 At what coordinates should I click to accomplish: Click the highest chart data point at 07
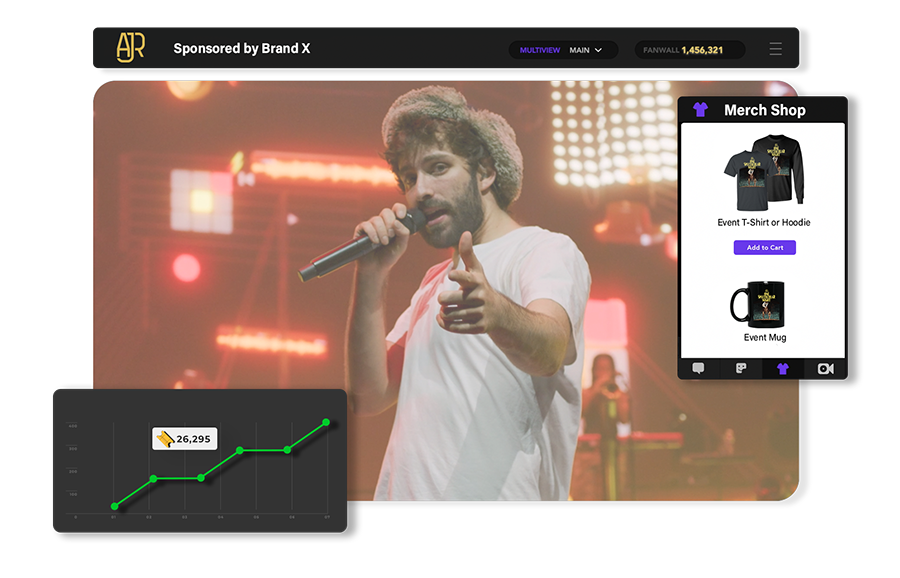326,423
